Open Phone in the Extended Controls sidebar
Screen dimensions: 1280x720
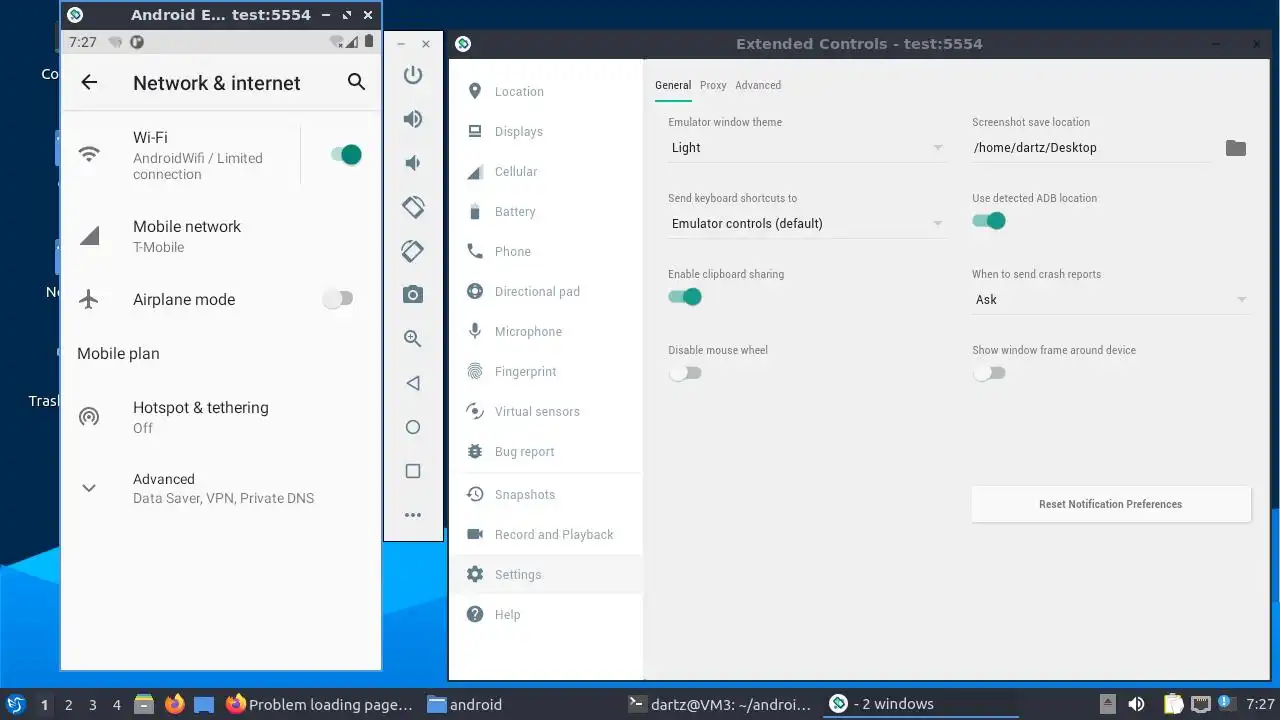546,251
